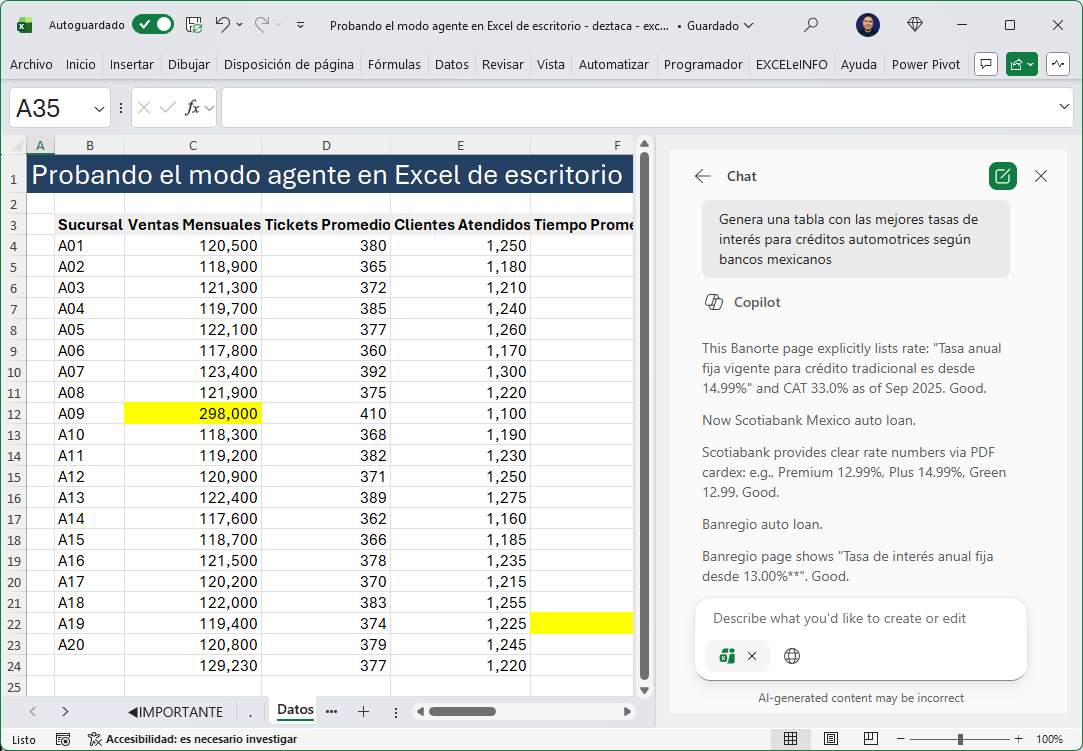Click the Ventas Mensuales header cell

[x=193, y=225]
